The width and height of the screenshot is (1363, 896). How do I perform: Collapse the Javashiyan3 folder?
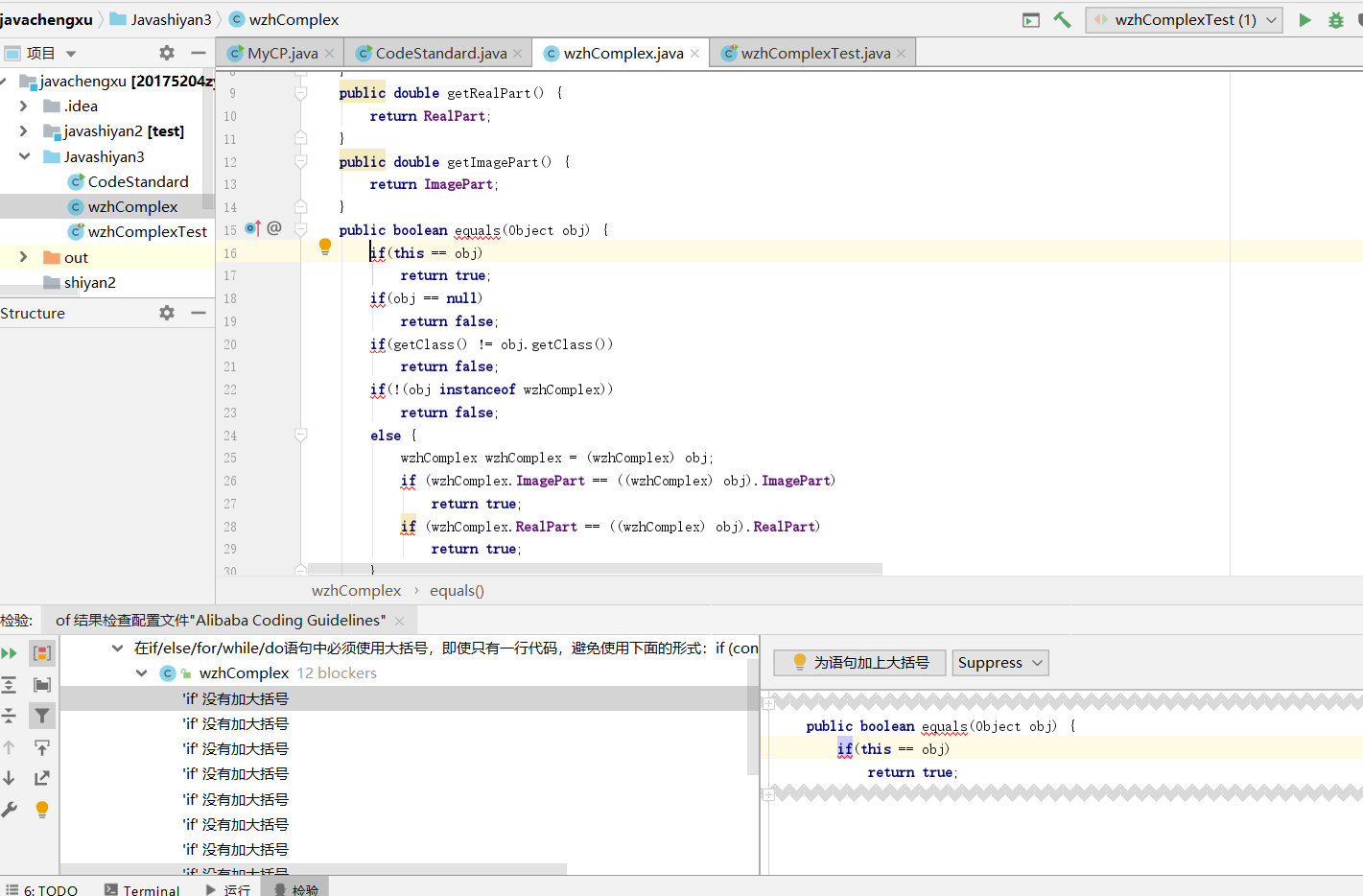[24, 156]
